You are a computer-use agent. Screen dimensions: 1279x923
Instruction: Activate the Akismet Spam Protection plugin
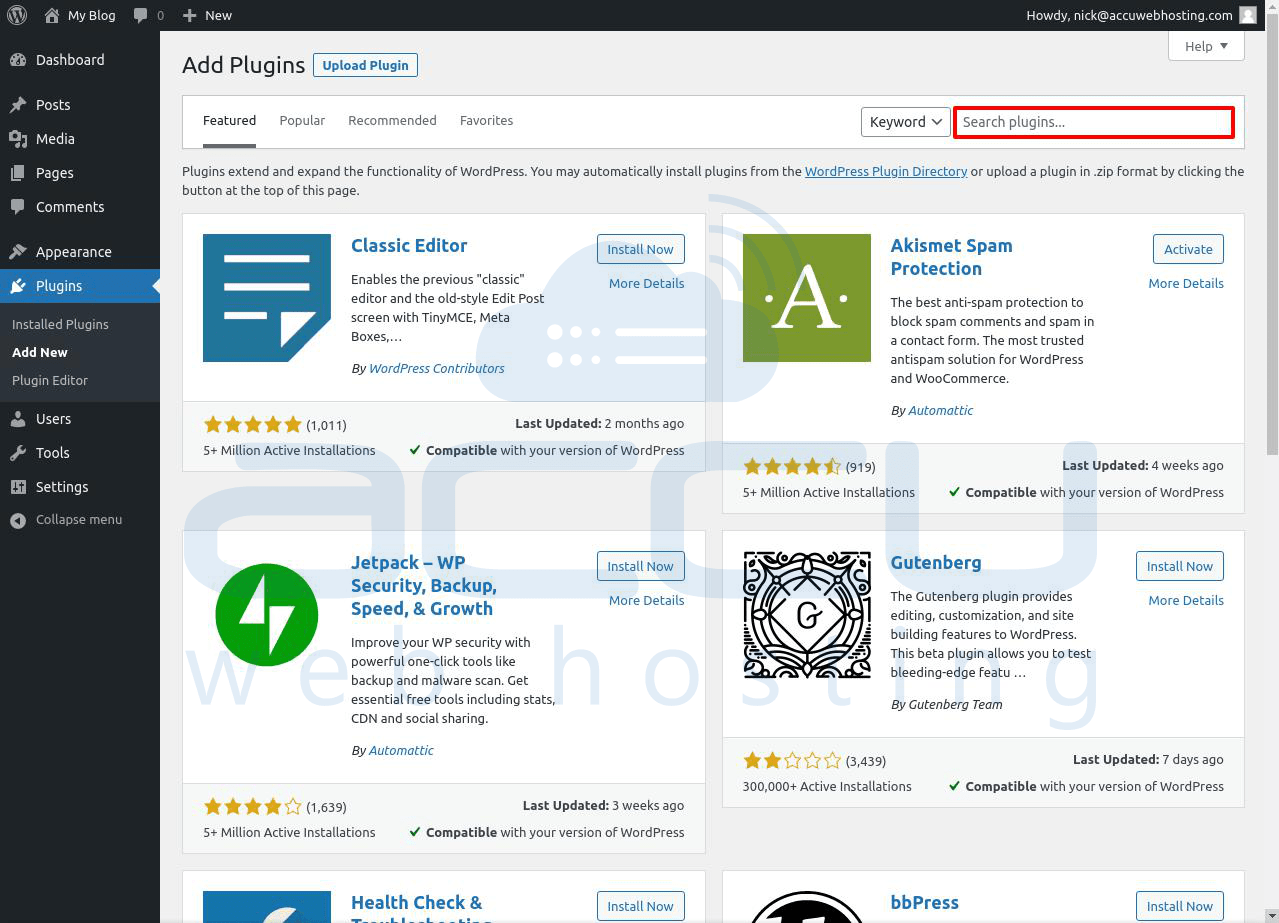coord(1188,249)
